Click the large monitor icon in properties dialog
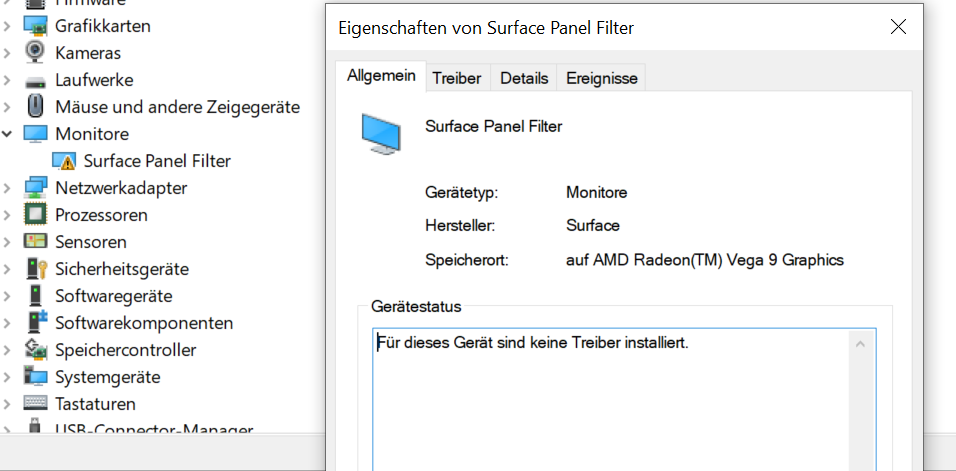Viewport: 956px width, 471px height. 381,133
